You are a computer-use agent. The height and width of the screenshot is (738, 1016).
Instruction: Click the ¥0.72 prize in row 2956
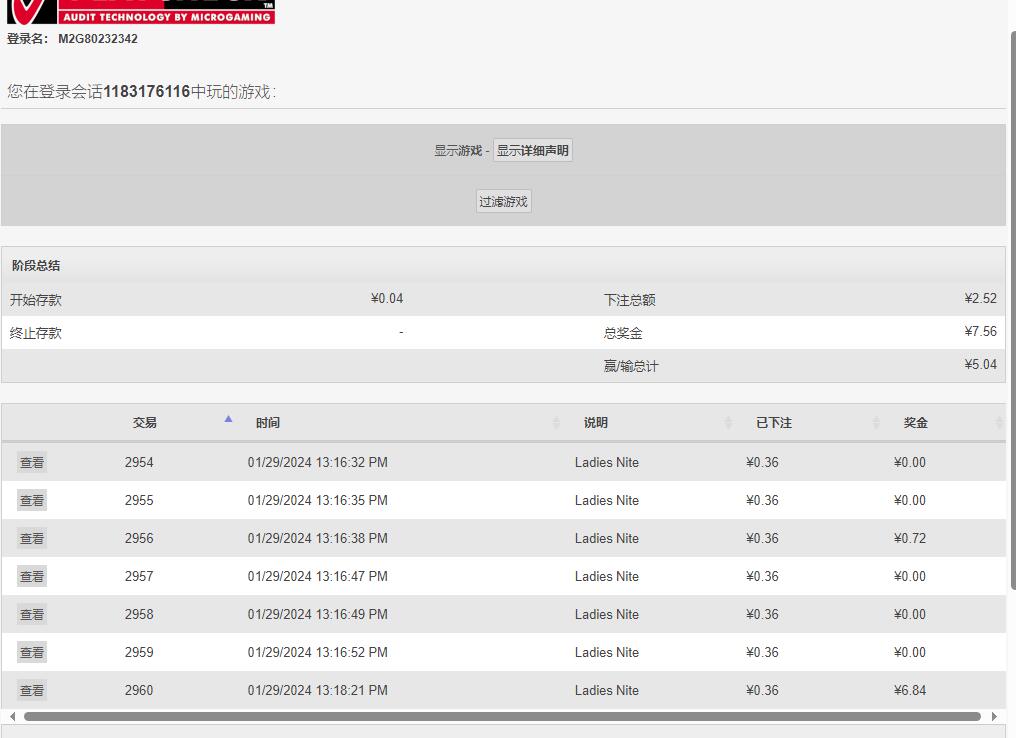click(910, 538)
